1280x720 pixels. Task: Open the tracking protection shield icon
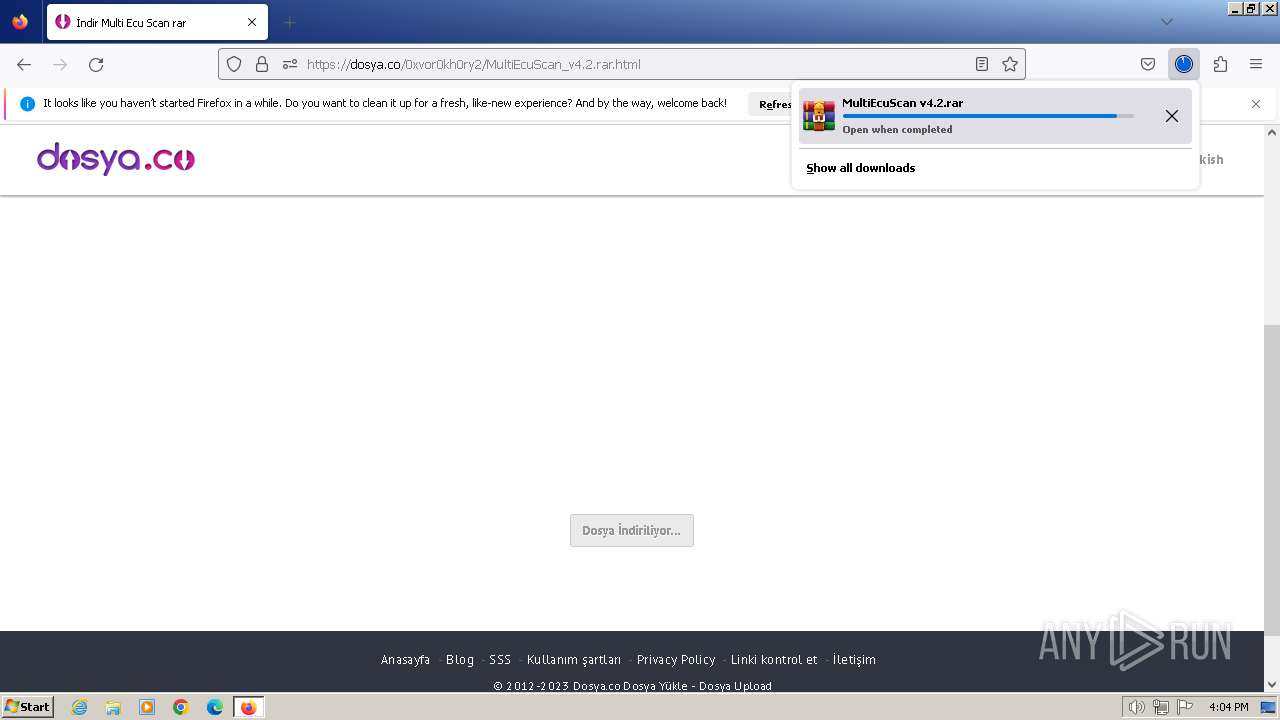coord(234,64)
